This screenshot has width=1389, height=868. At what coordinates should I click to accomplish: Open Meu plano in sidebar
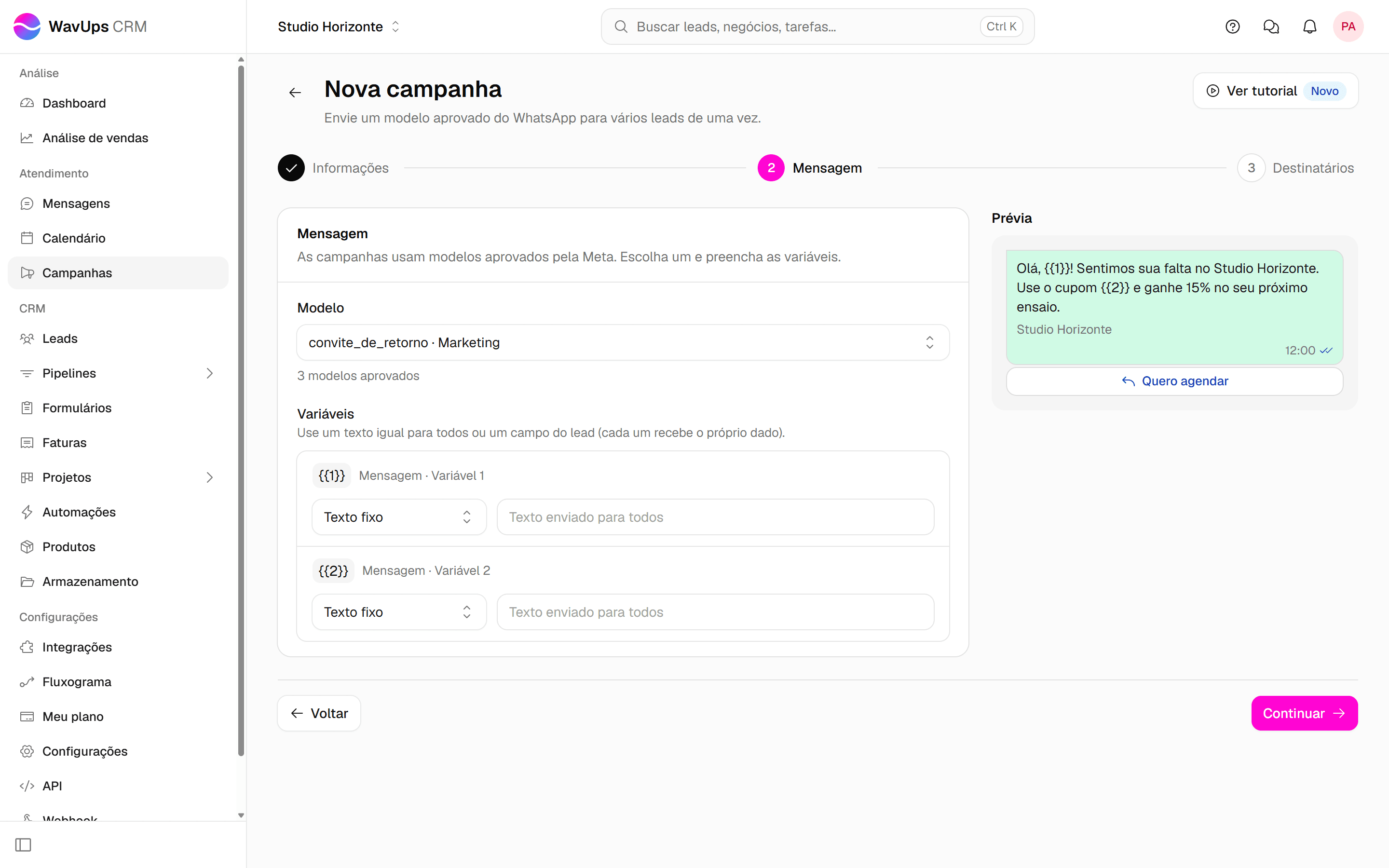(118, 717)
